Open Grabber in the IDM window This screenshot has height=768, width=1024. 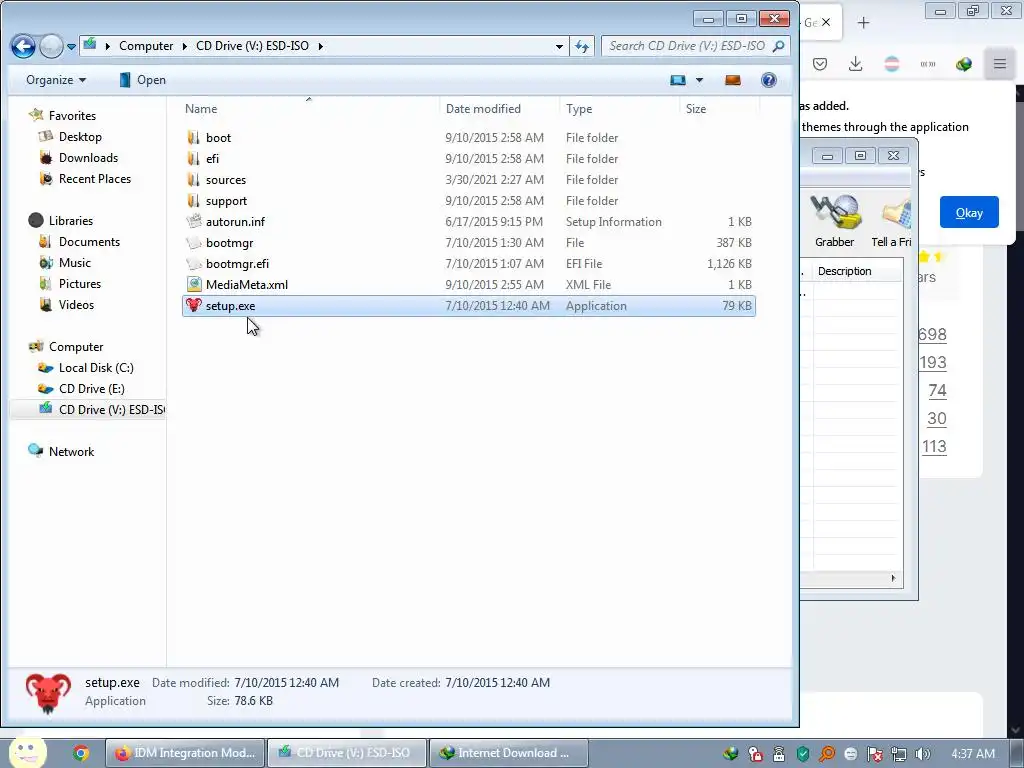click(835, 221)
